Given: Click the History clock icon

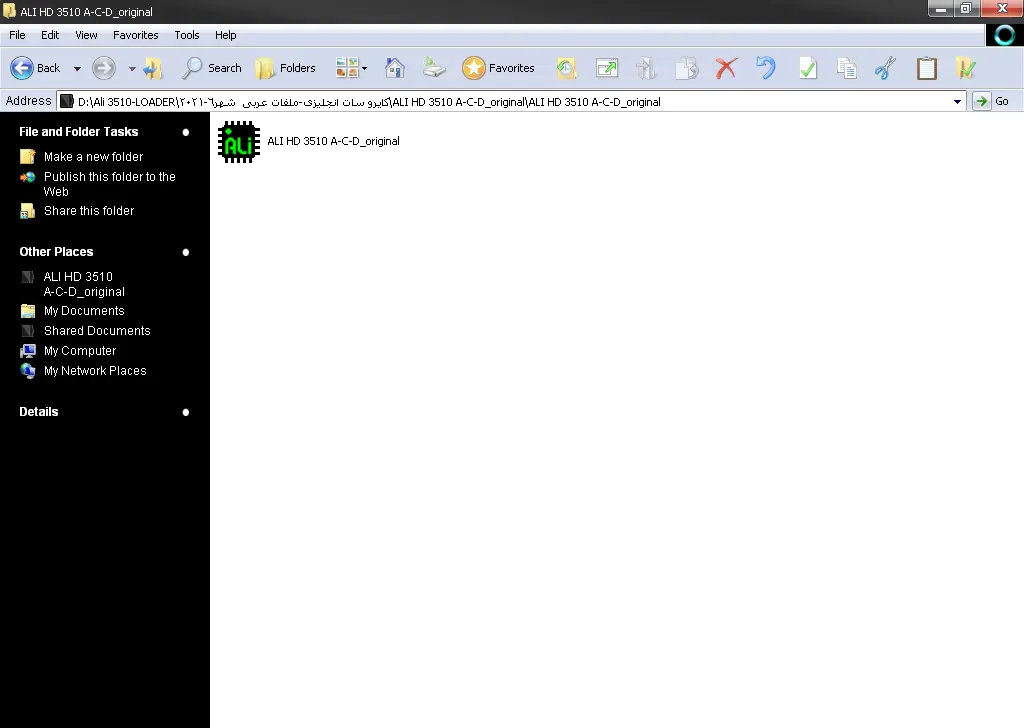Looking at the screenshot, I should tap(566, 68).
